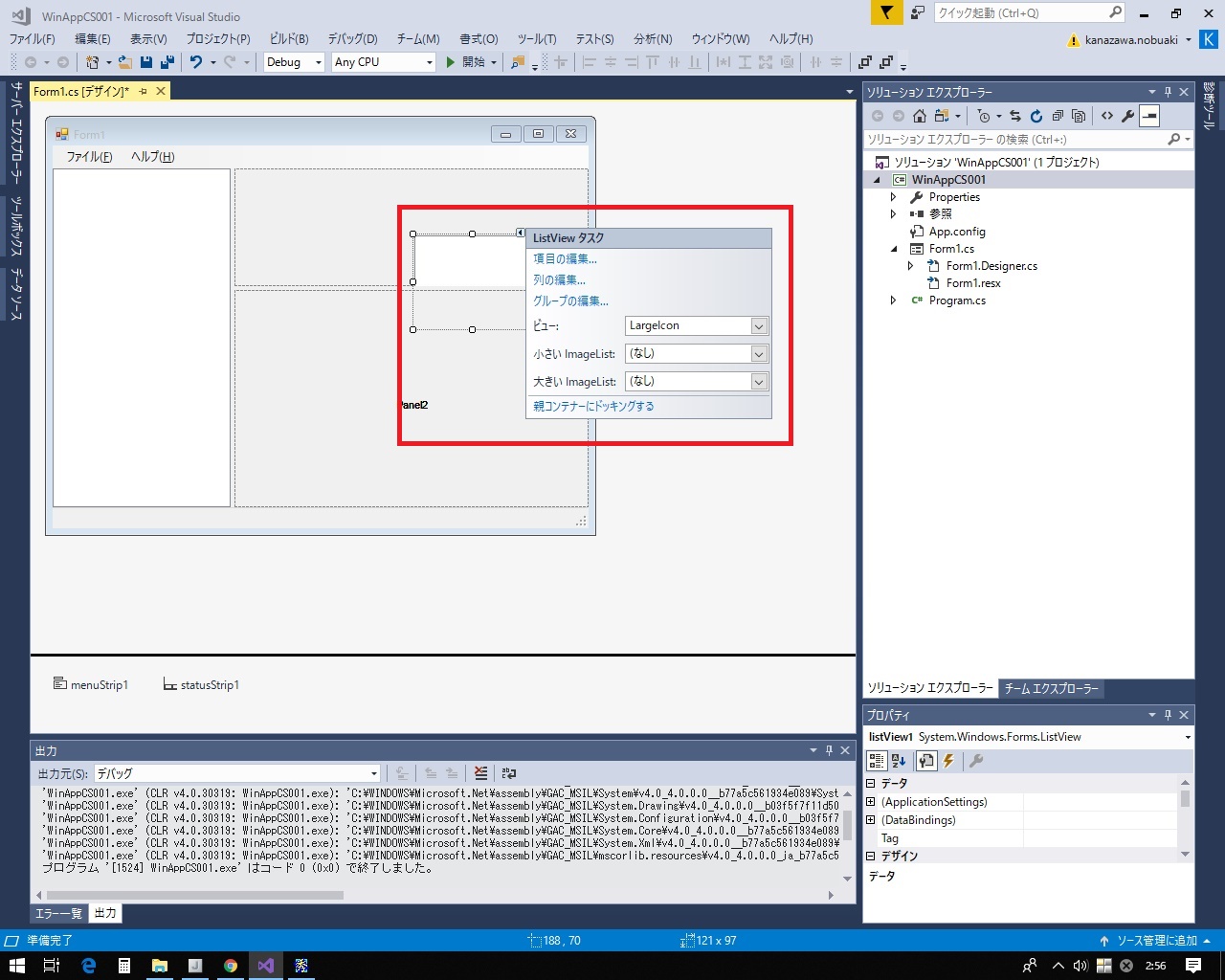Select App.config in Solution Explorer
The height and width of the screenshot is (980, 1225).
[x=957, y=232]
